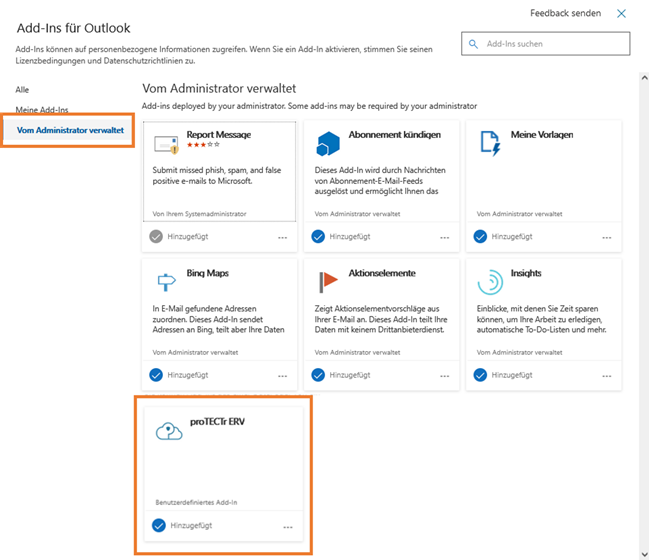Click the Bing Maps signpost icon
This screenshot has height=560, width=649.
[x=167, y=281]
